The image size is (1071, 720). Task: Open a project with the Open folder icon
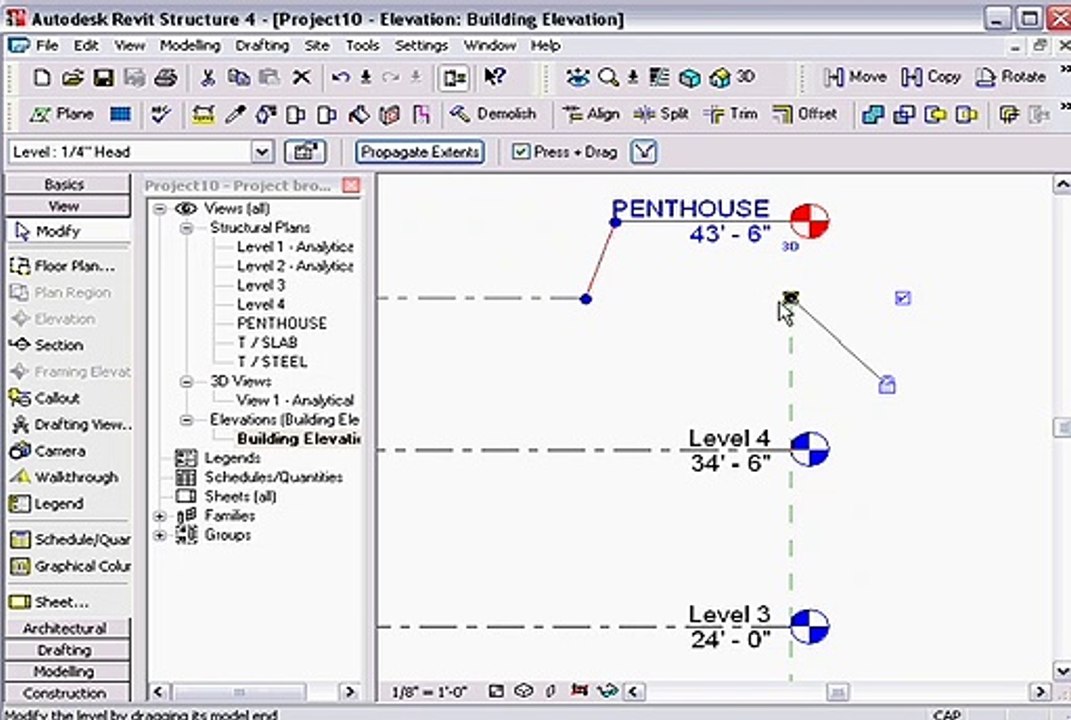tap(72, 78)
